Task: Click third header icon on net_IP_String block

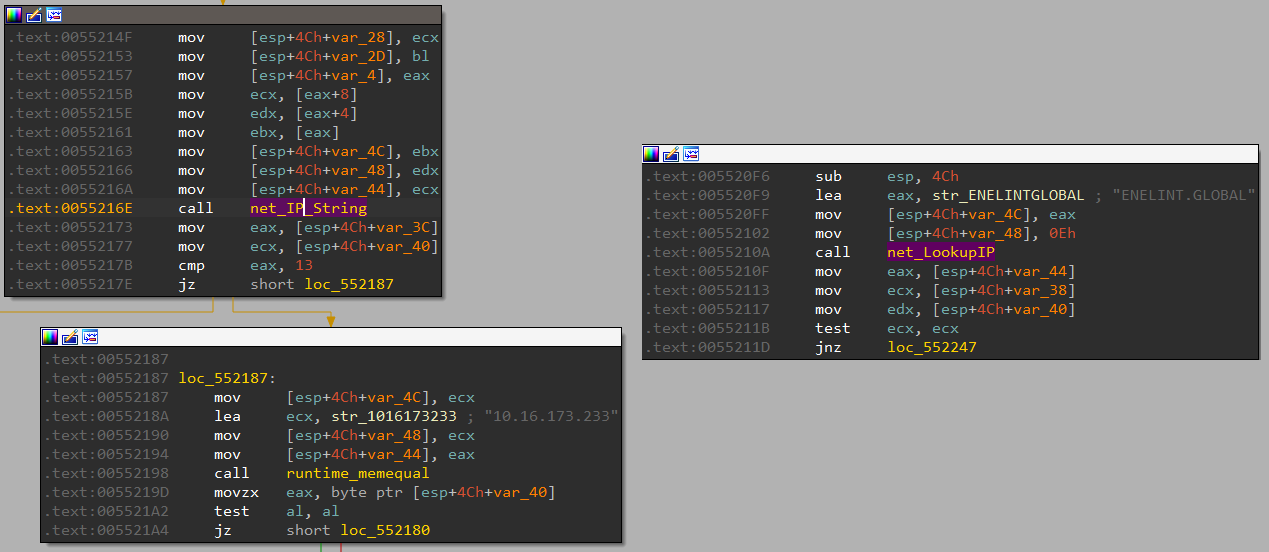Action: [53, 15]
